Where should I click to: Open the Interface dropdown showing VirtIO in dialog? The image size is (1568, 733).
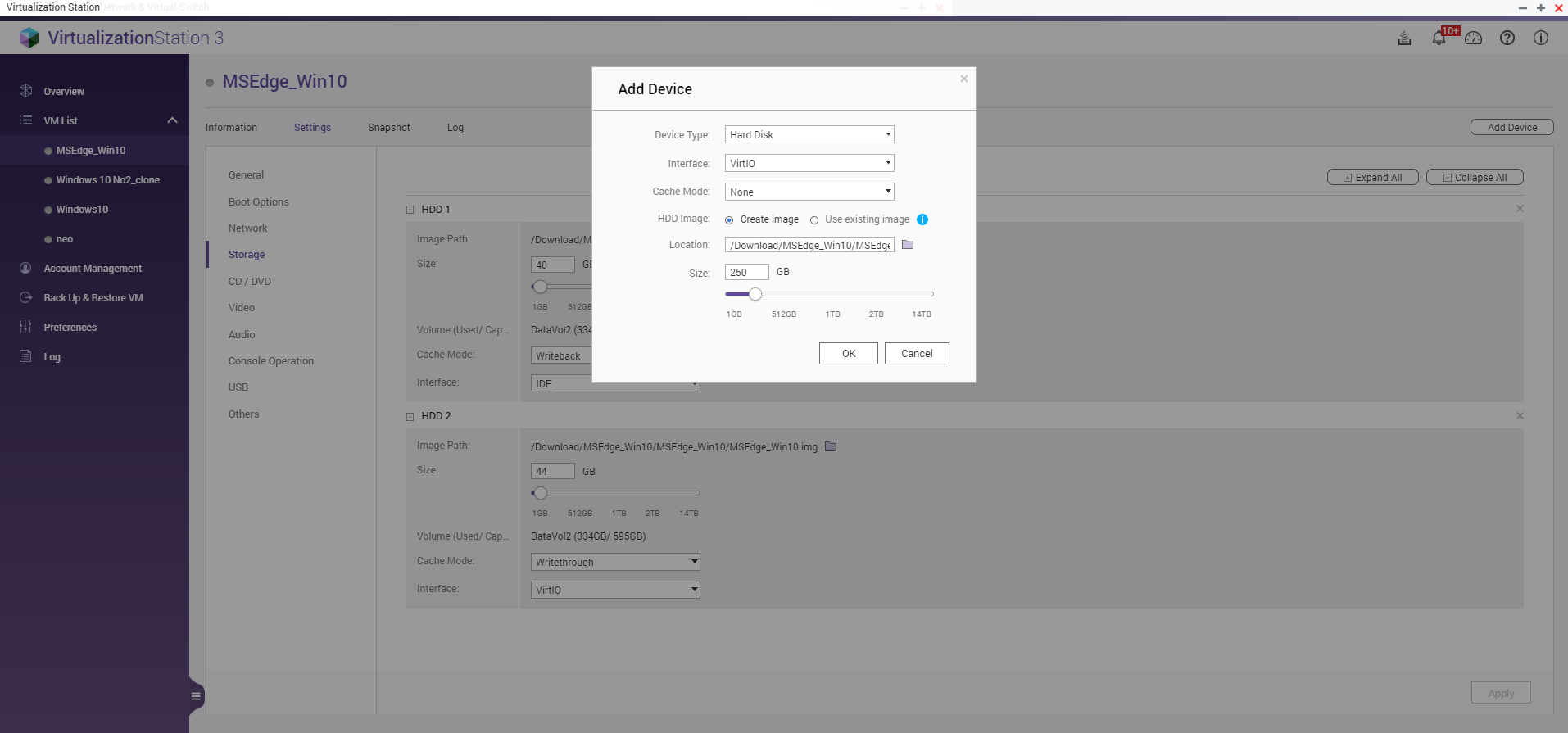coord(809,163)
